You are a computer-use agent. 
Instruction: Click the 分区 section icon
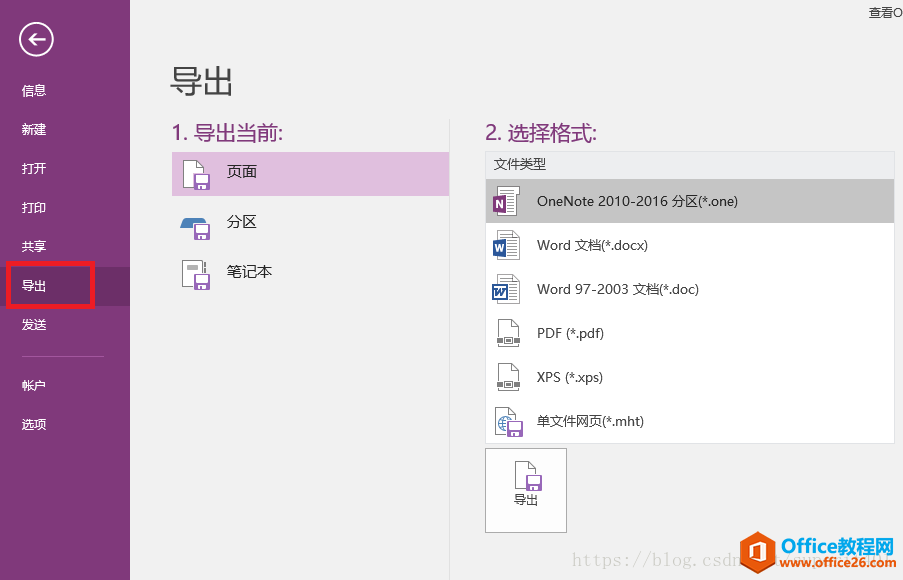coord(196,222)
